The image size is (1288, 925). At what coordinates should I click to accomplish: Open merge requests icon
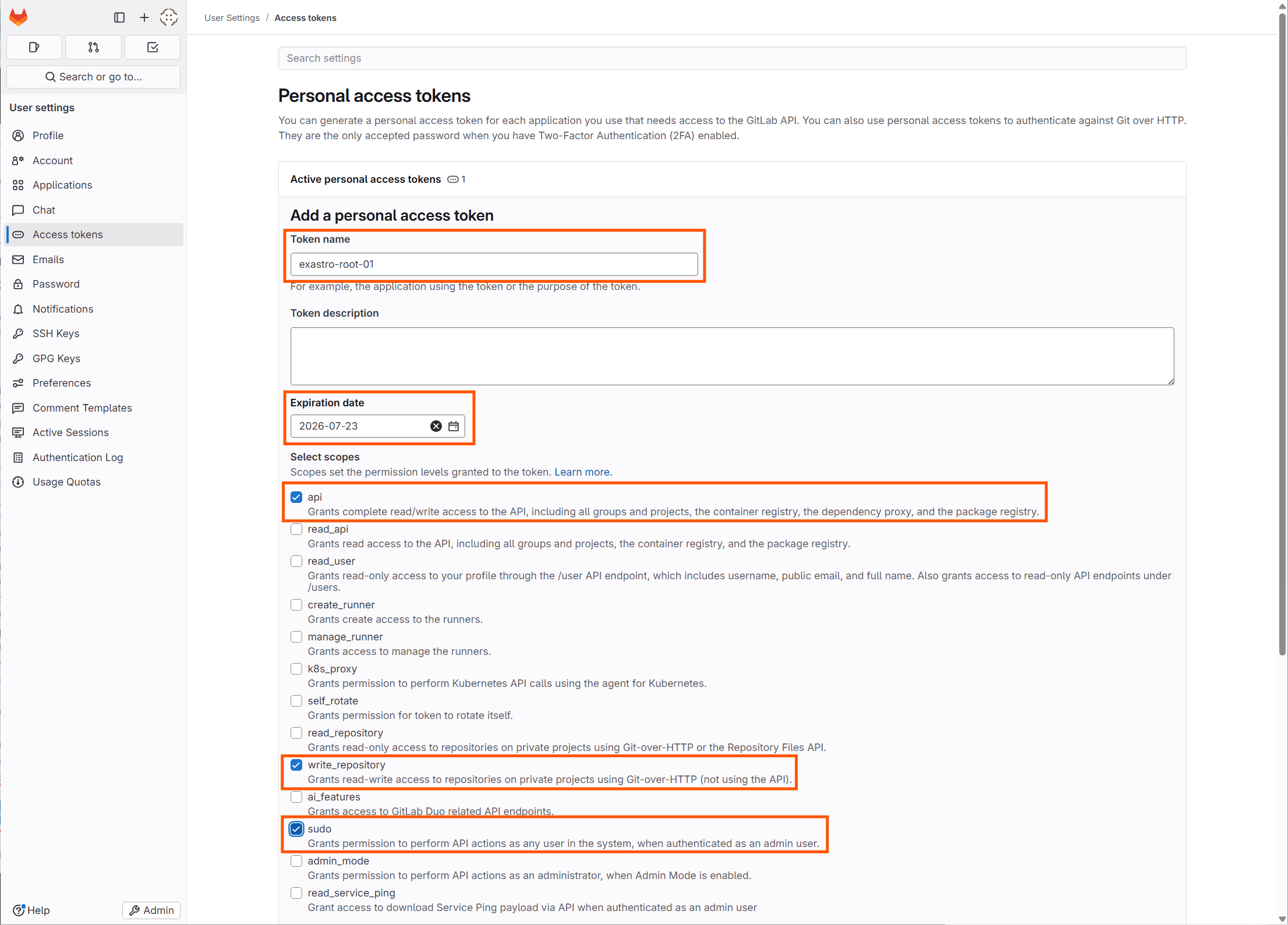coord(93,47)
